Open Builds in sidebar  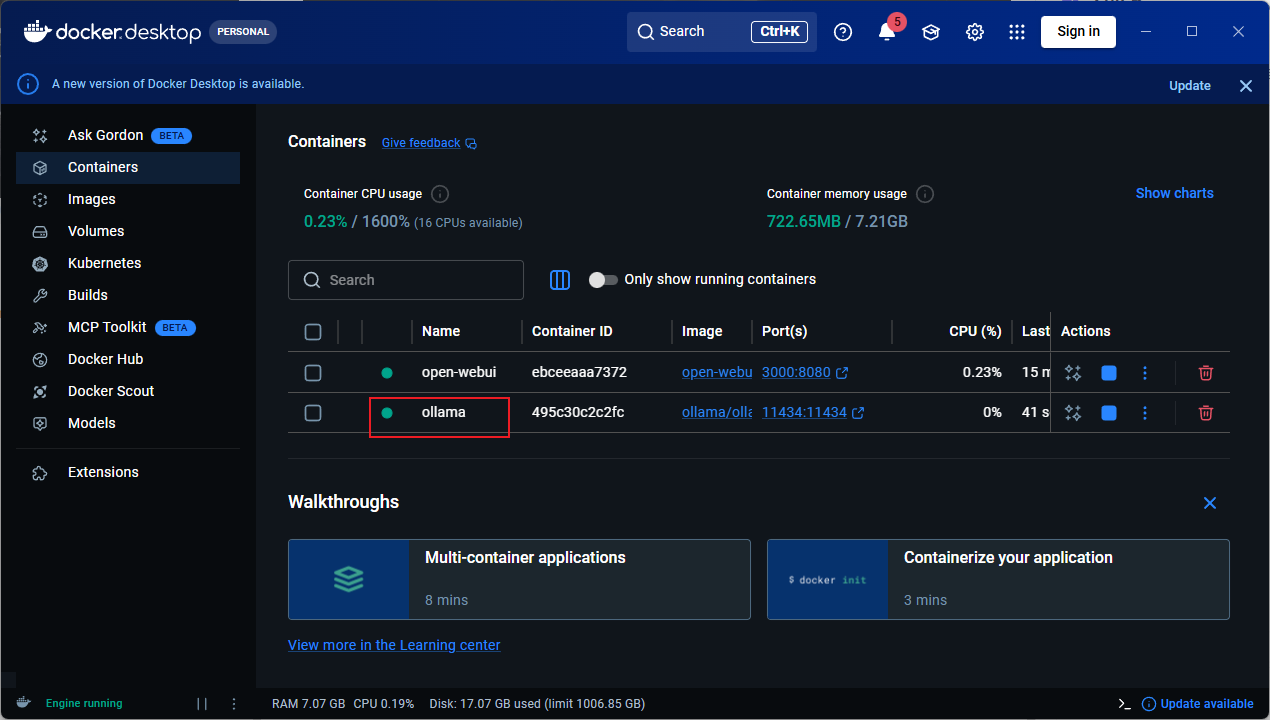coord(128,295)
